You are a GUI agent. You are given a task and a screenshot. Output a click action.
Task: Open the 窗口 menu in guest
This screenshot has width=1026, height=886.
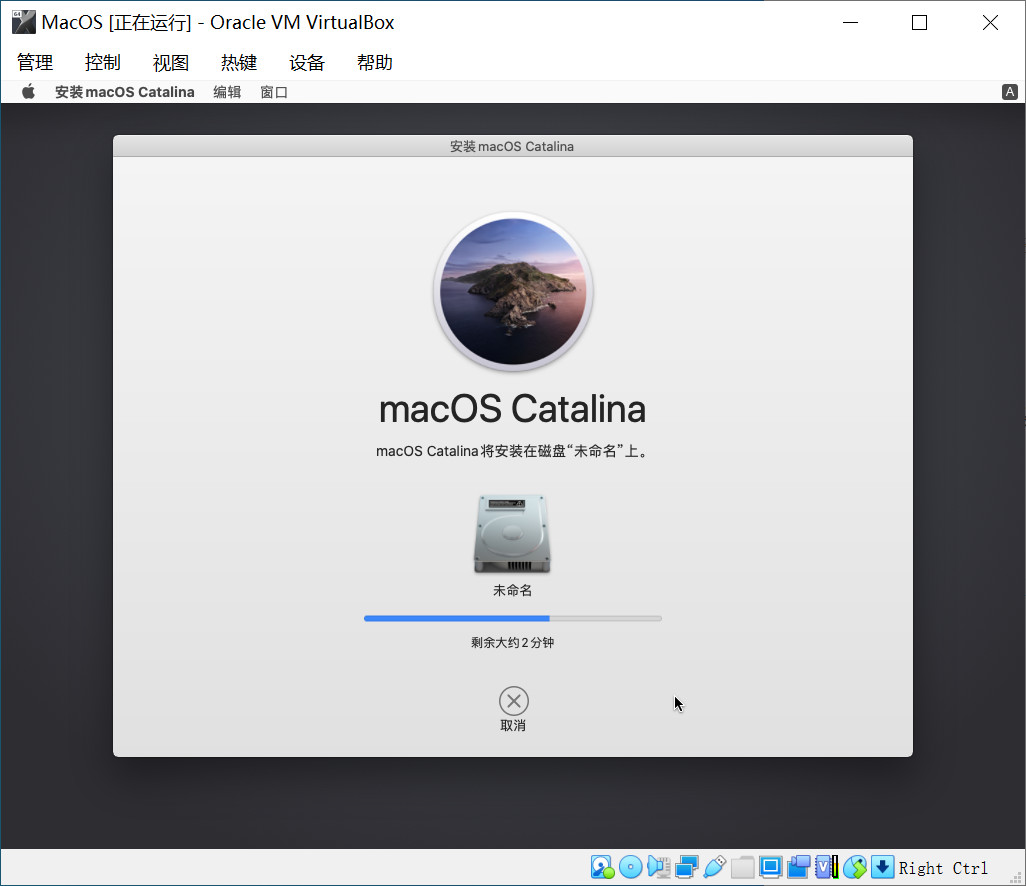point(274,92)
